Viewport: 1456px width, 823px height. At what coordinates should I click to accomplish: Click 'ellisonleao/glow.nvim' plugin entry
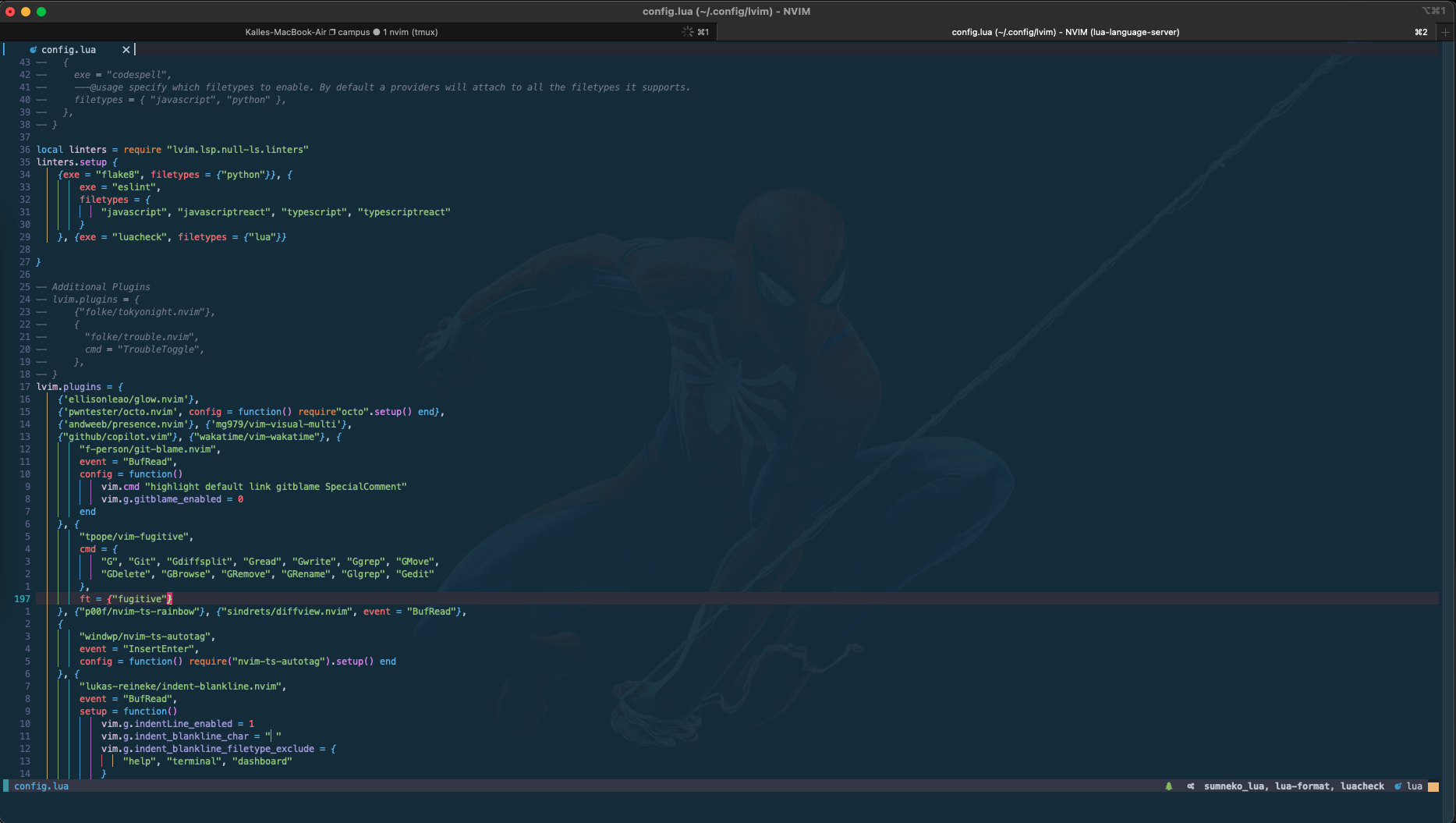(x=128, y=399)
